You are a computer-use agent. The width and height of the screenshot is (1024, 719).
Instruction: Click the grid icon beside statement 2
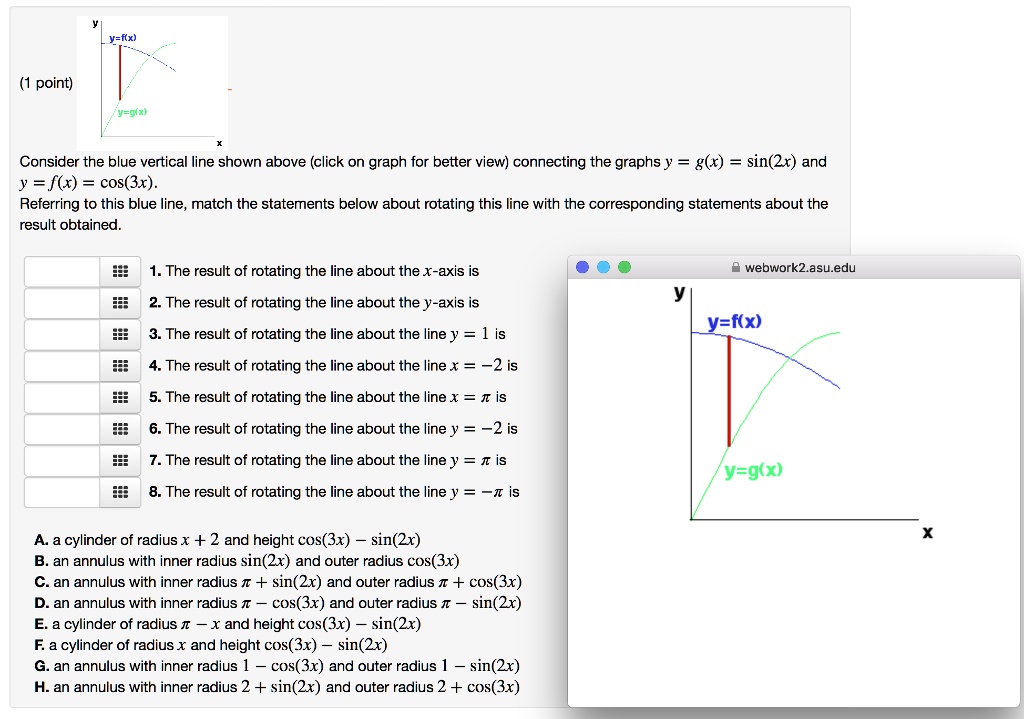pyautogui.click(x=120, y=303)
